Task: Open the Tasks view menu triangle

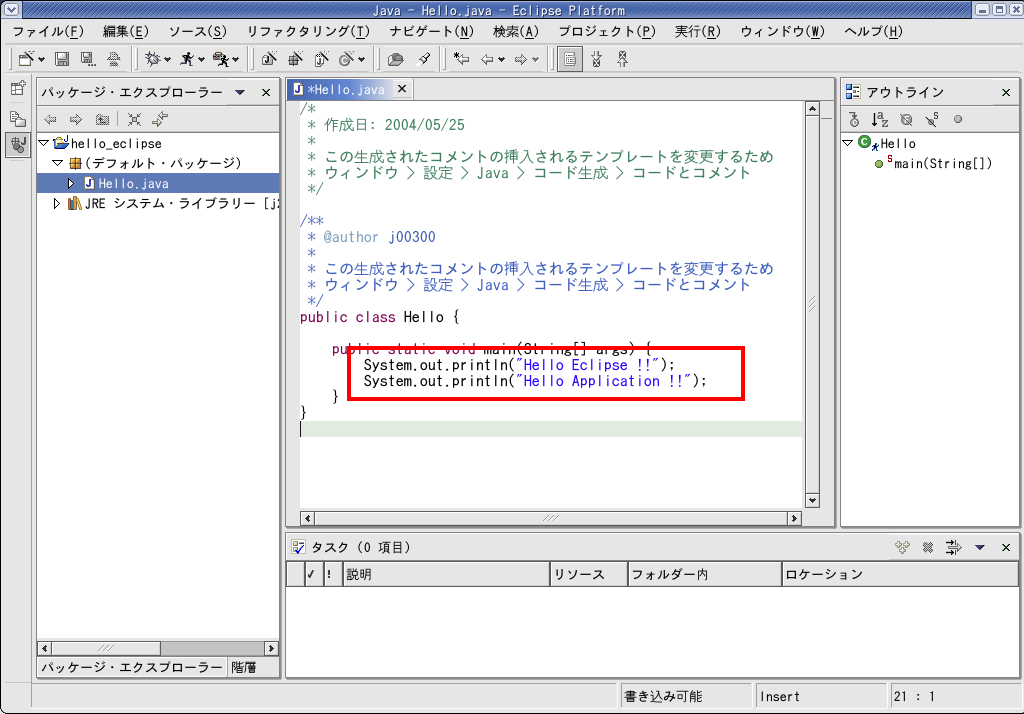Action: click(980, 547)
